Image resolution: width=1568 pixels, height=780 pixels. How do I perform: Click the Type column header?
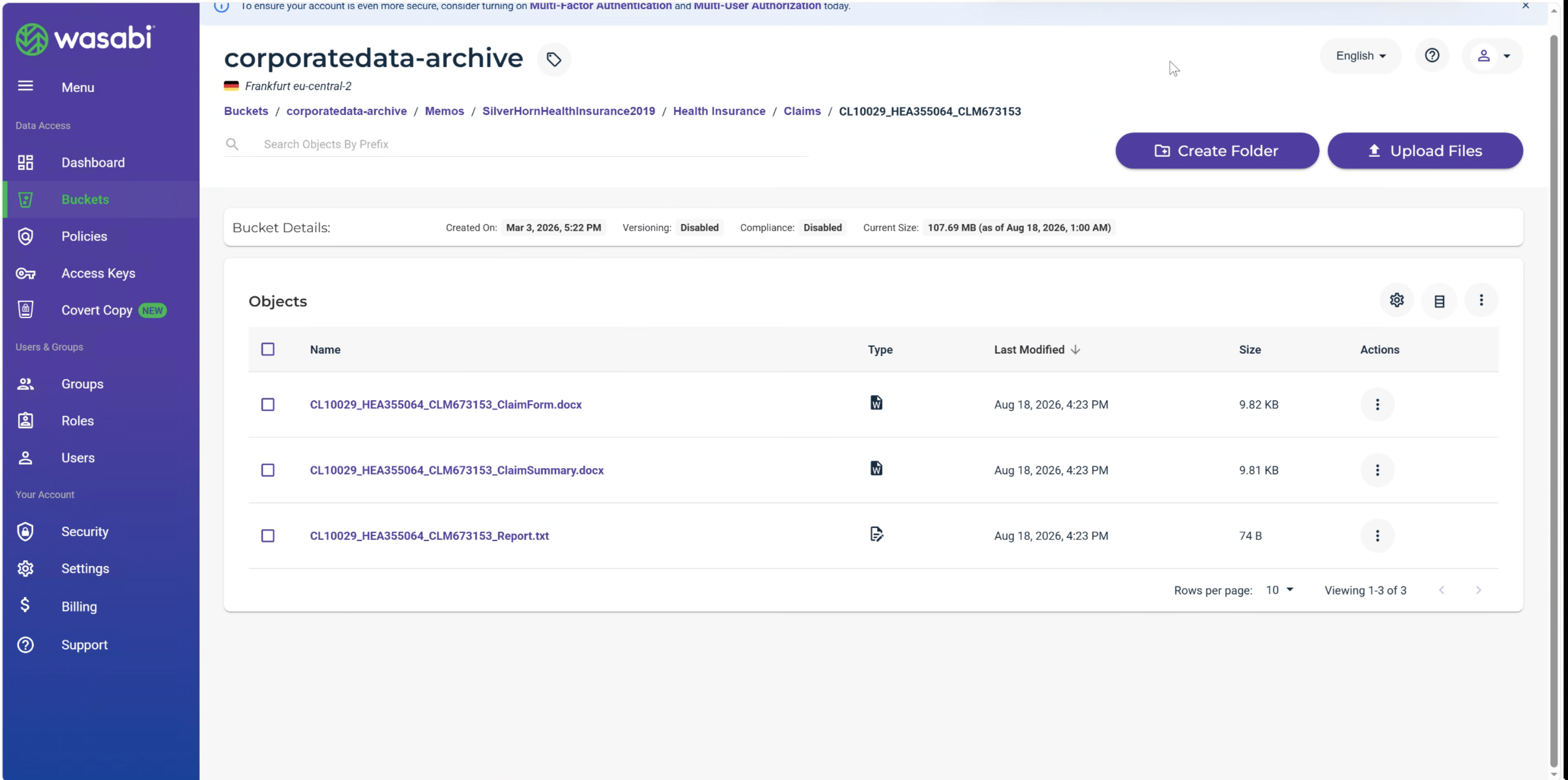pyautogui.click(x=880, y=350)
